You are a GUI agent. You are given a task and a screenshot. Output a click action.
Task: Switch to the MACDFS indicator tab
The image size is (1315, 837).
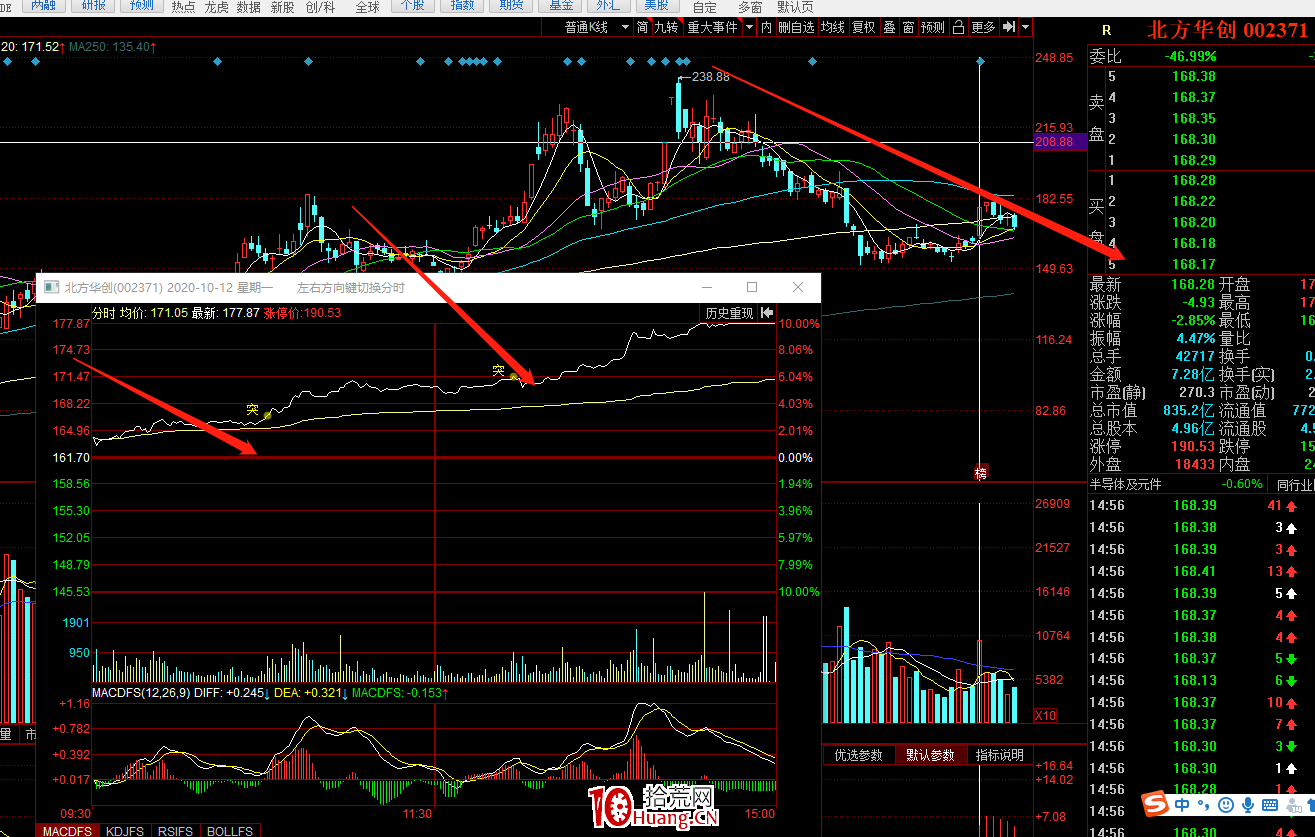click(67, 831)
